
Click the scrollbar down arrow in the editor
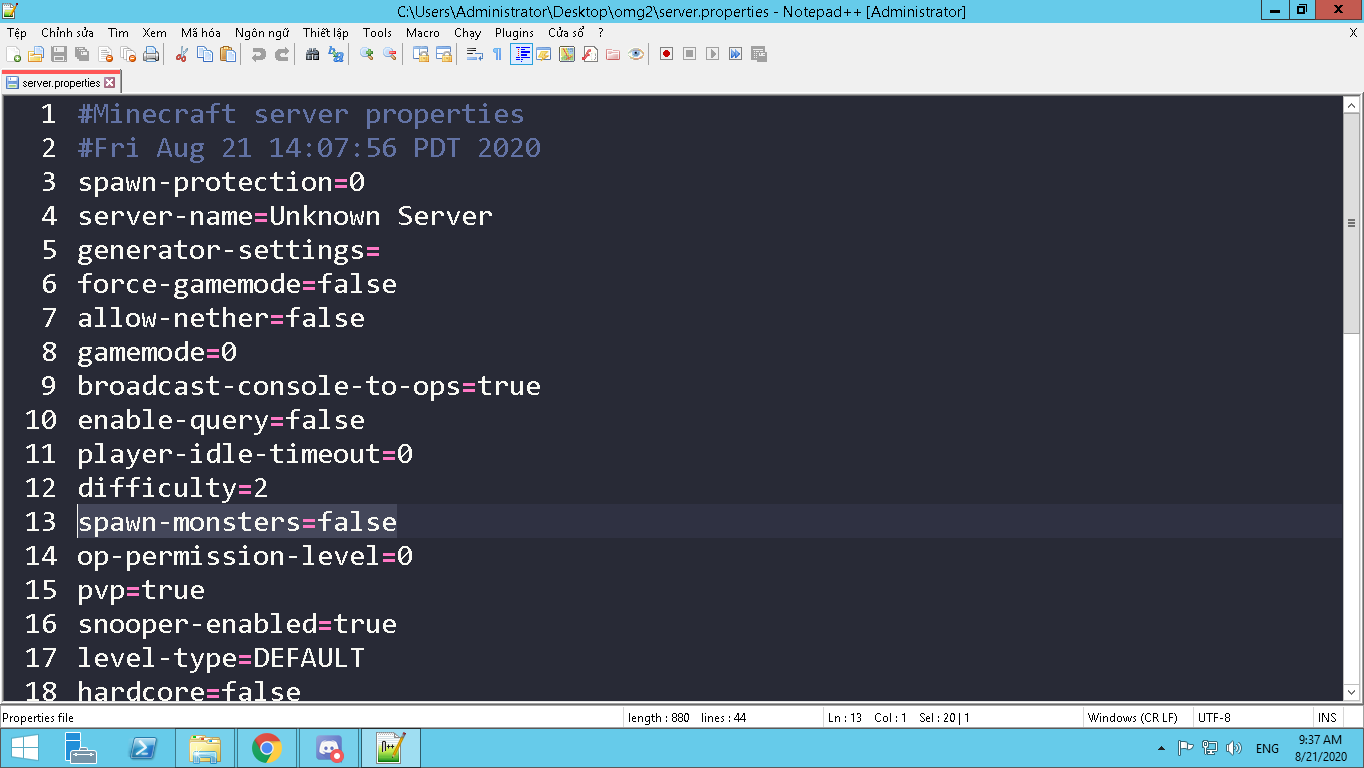(x=1351, y=692)
